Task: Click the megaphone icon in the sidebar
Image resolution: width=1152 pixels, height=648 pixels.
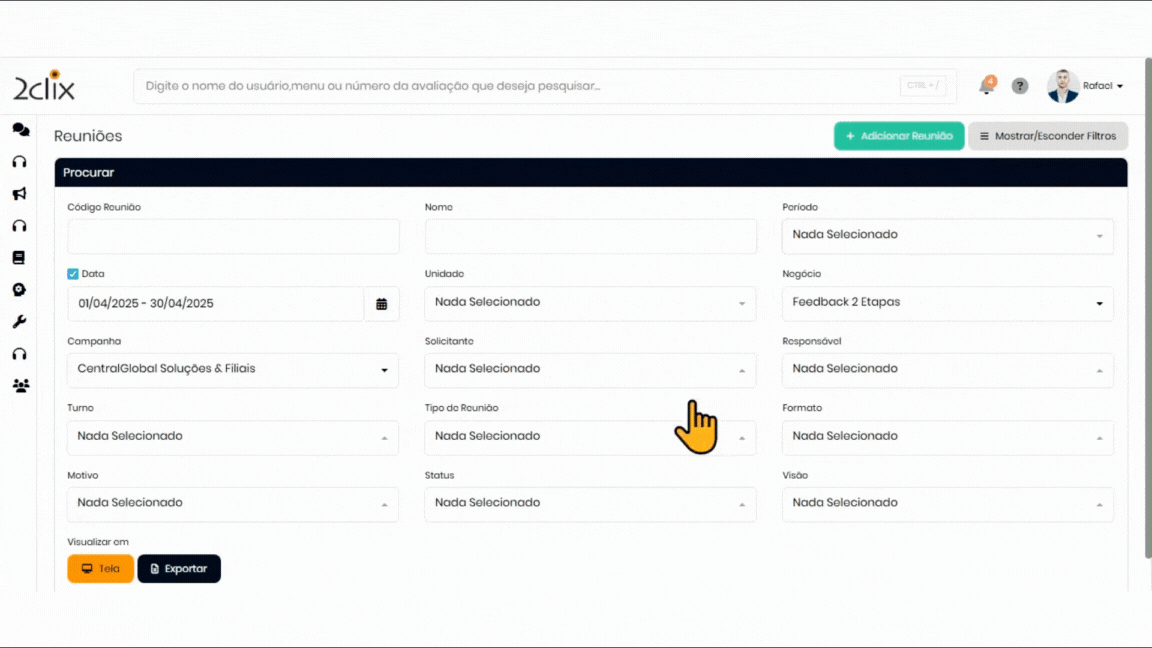Action: [x=19, y=194]
